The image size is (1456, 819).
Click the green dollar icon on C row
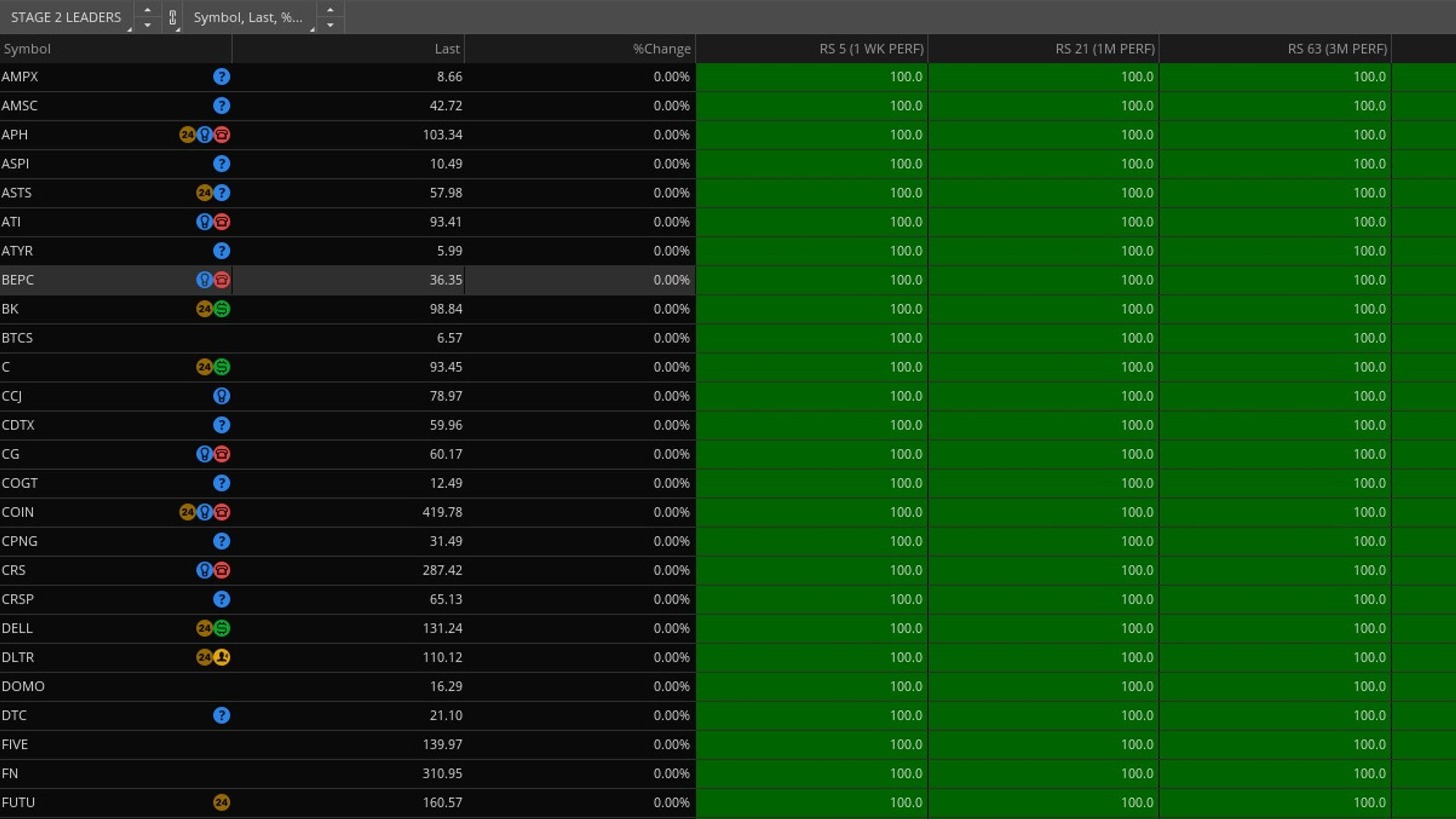221,367
